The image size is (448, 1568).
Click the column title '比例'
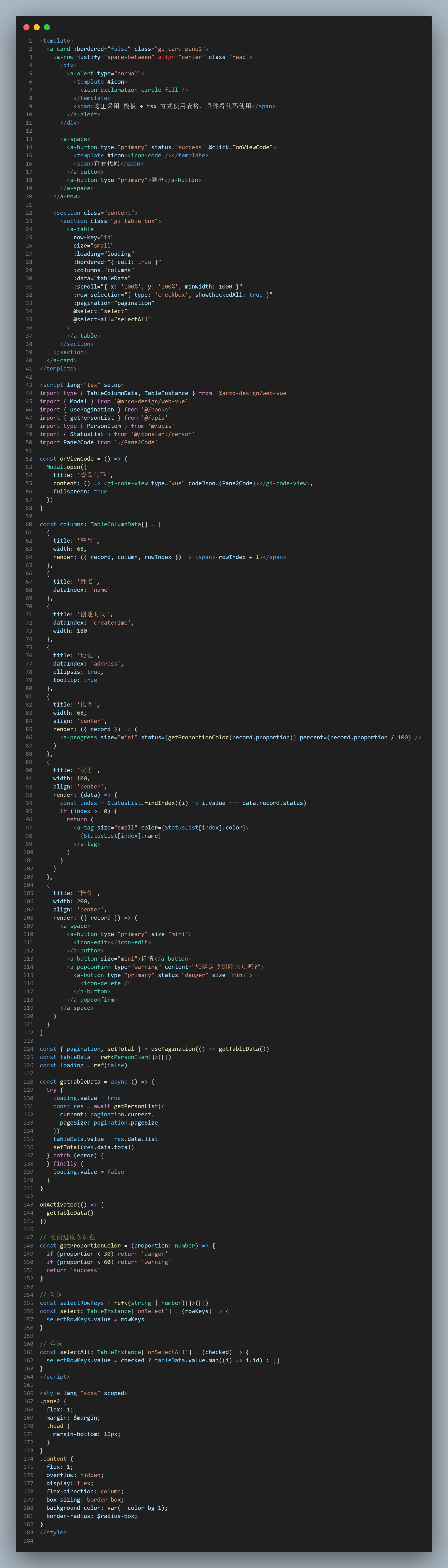click(89, 705)
